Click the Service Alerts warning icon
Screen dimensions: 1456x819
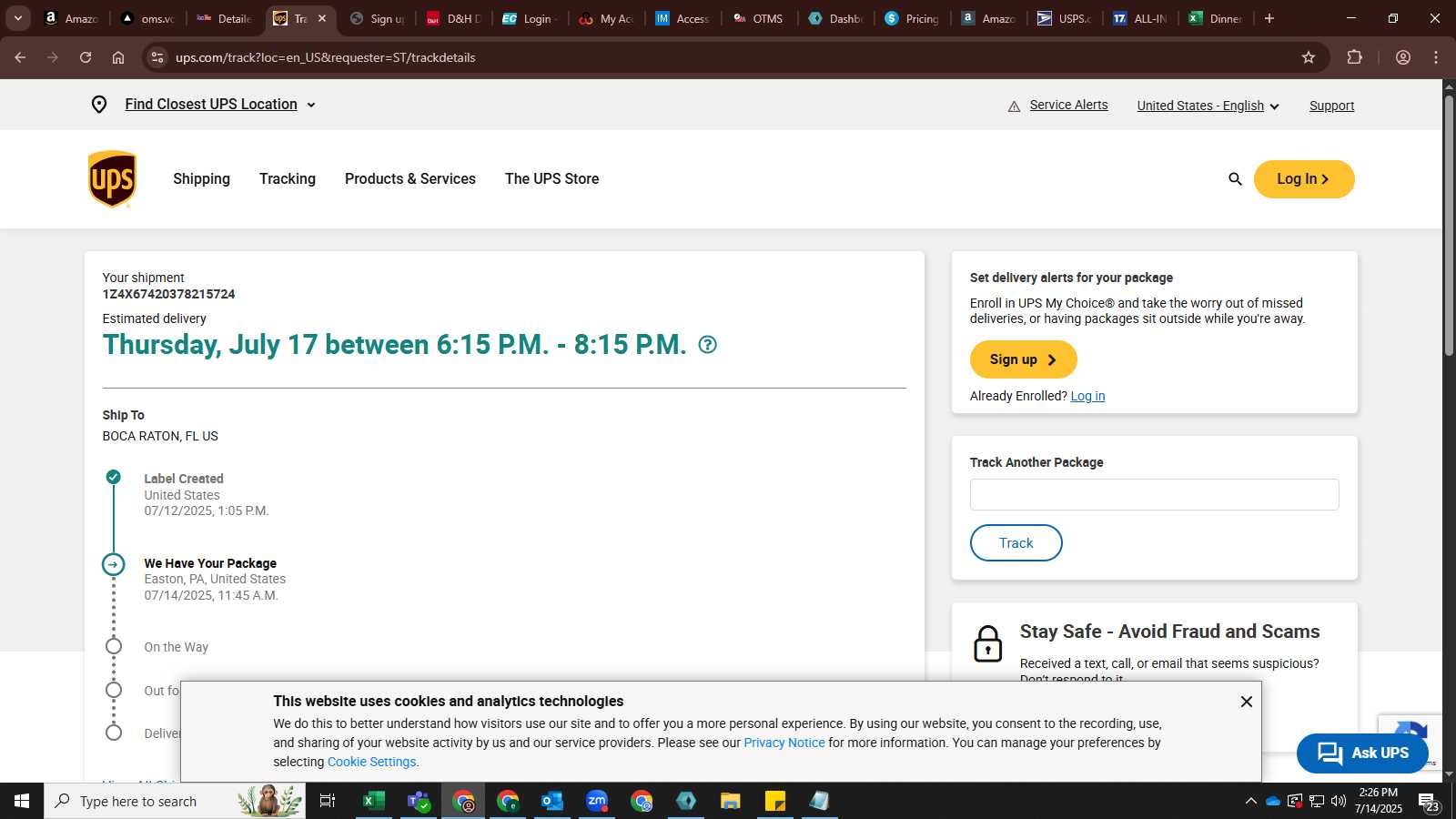click(x=1014, y=106)
